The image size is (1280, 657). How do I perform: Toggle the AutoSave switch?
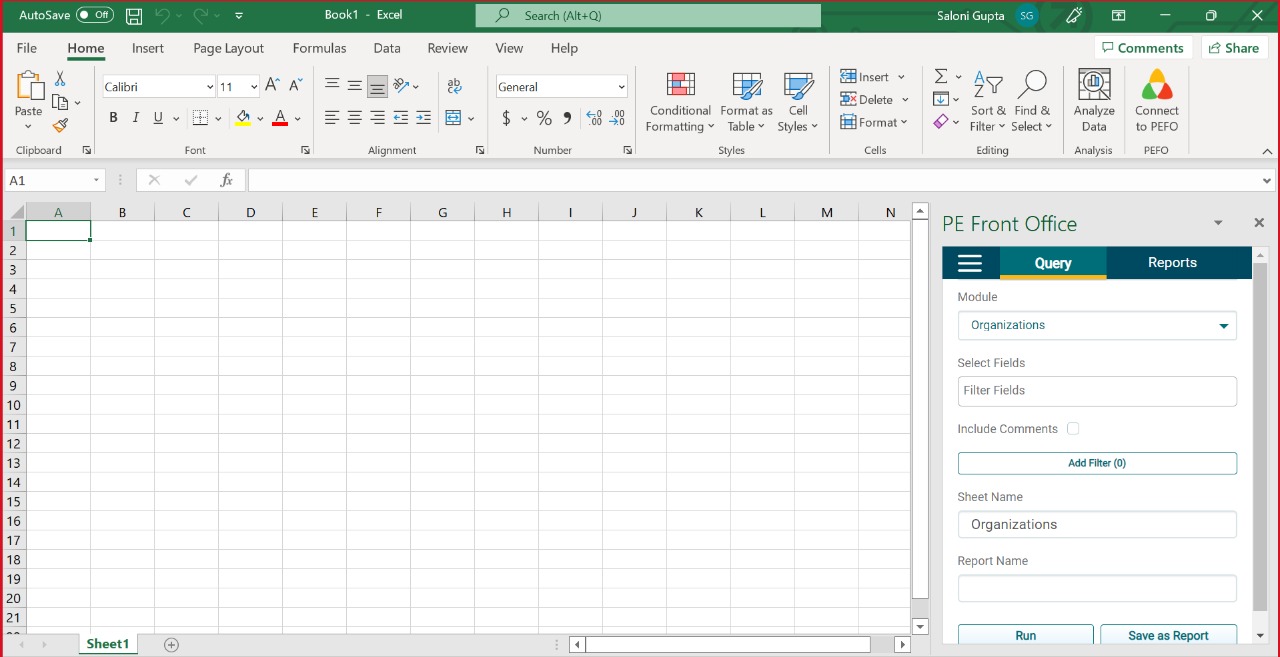(x=94, y=15)
